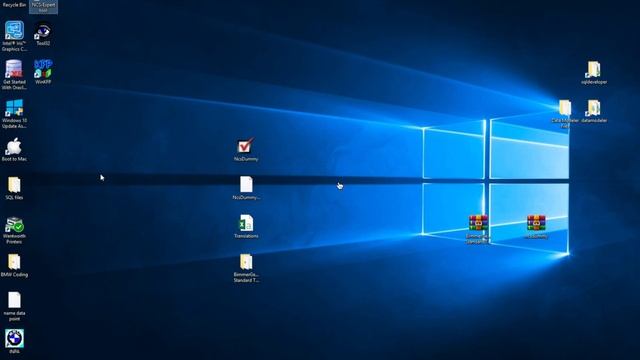This screenshot has height=360, width=640.
Task: Select the Wentworth Printers shortcut
Action: [14, 230]
